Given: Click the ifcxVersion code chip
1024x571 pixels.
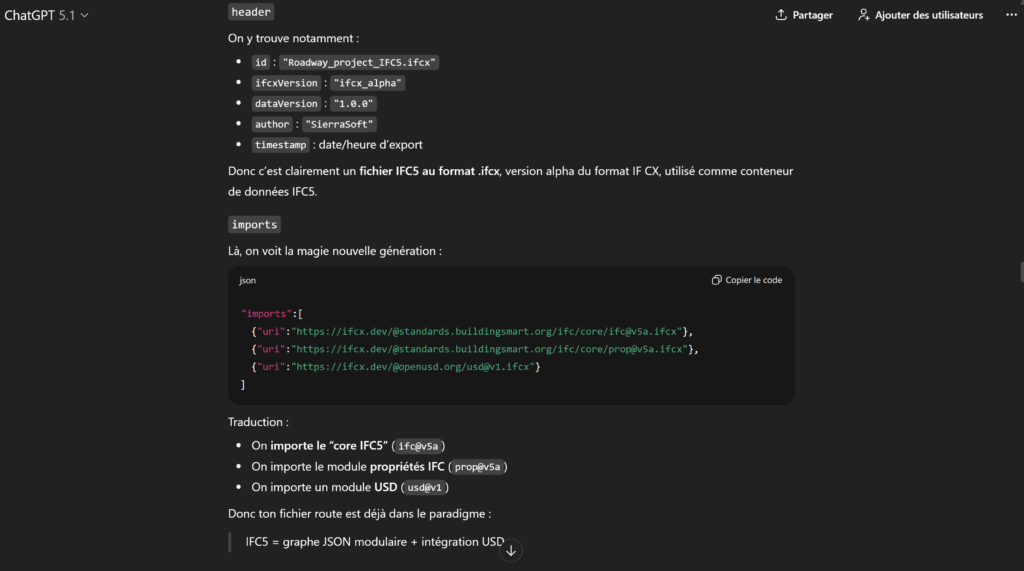Looking at the screenshot, I should tap(286, 83).
